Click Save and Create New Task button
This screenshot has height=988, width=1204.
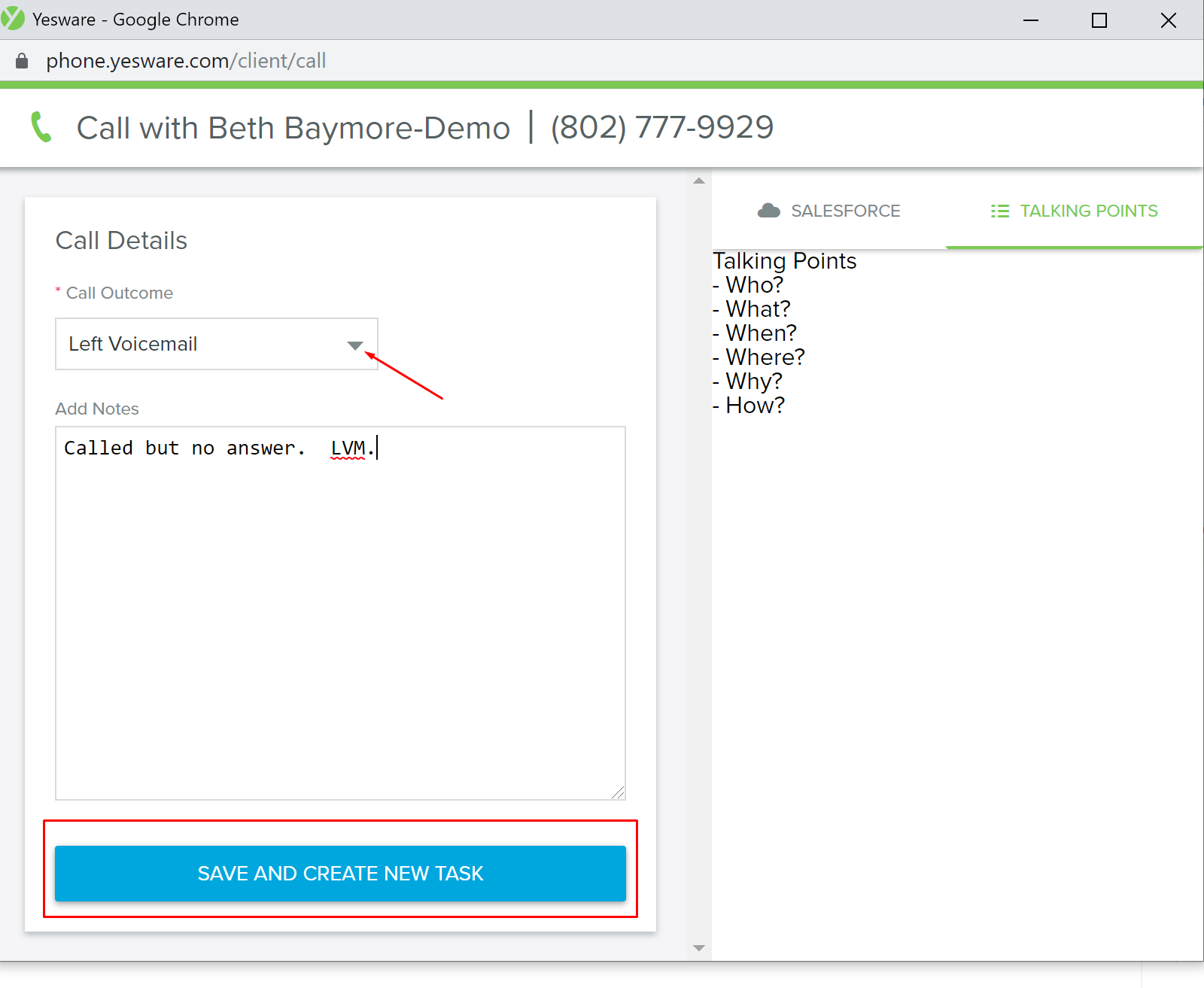click(340, 873)
